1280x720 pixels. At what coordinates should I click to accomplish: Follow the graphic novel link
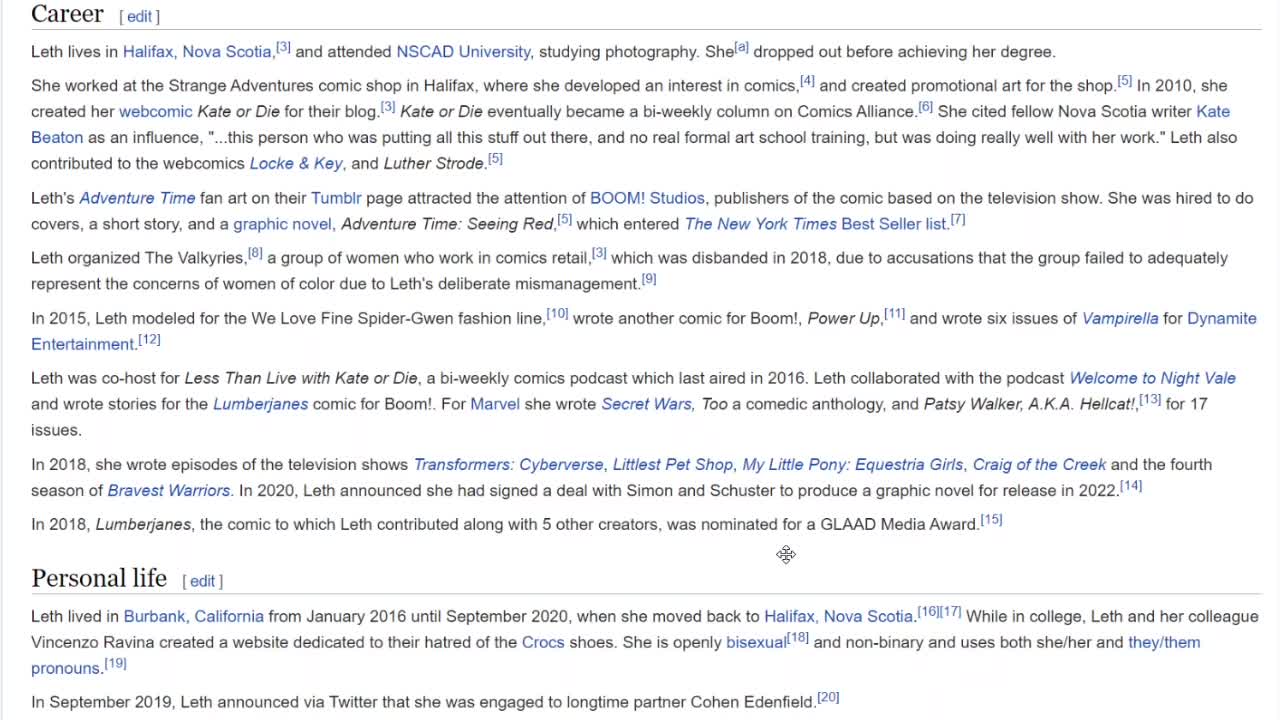[x=282, y=224]
